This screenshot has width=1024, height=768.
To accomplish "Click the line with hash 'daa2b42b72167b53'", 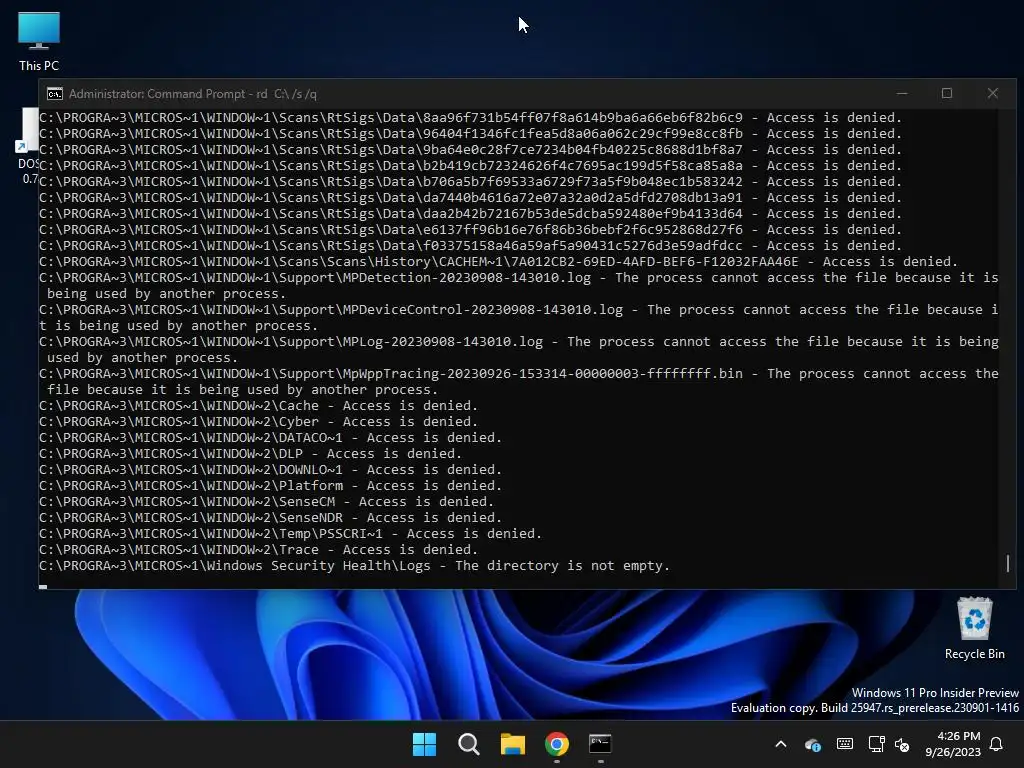I will point(470,214).
